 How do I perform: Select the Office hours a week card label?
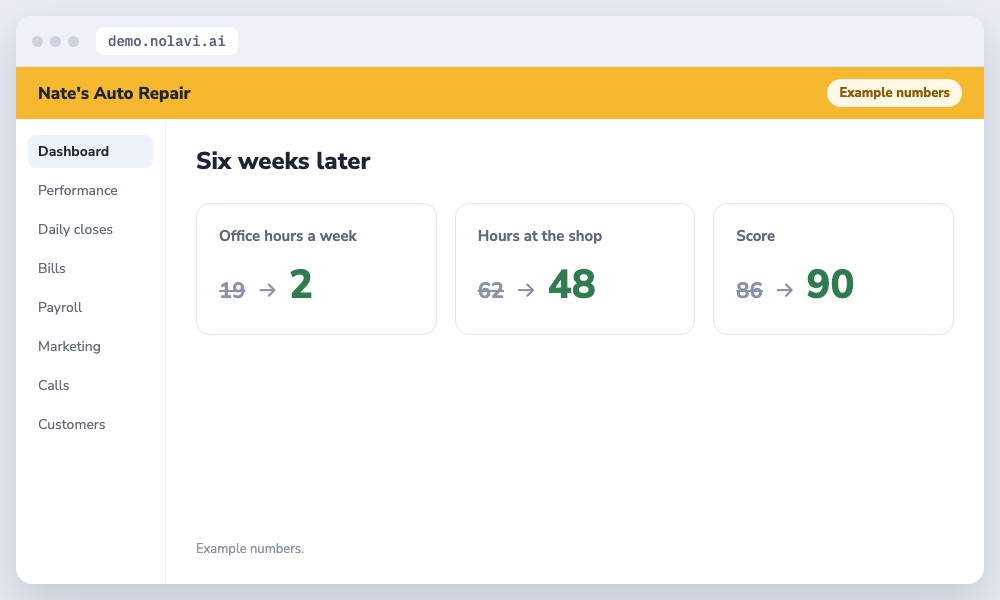(x=288, y=236)
